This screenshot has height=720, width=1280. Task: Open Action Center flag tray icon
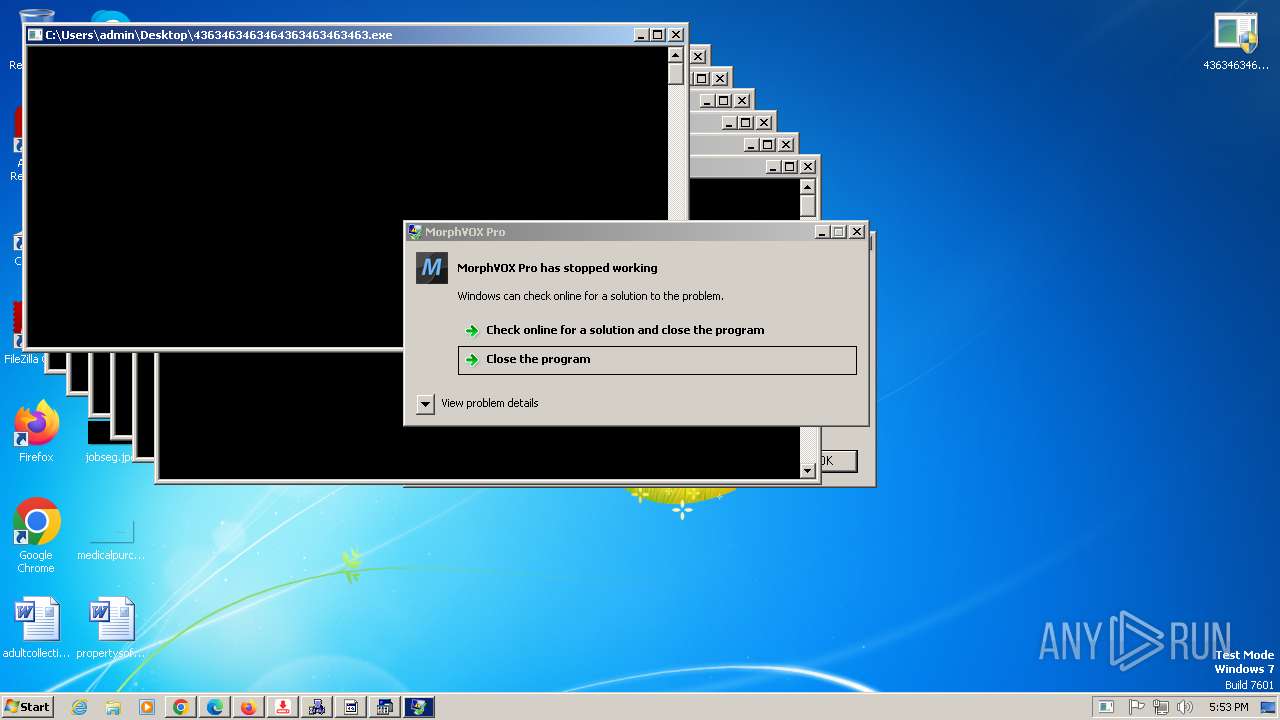tap(1137, 707)
